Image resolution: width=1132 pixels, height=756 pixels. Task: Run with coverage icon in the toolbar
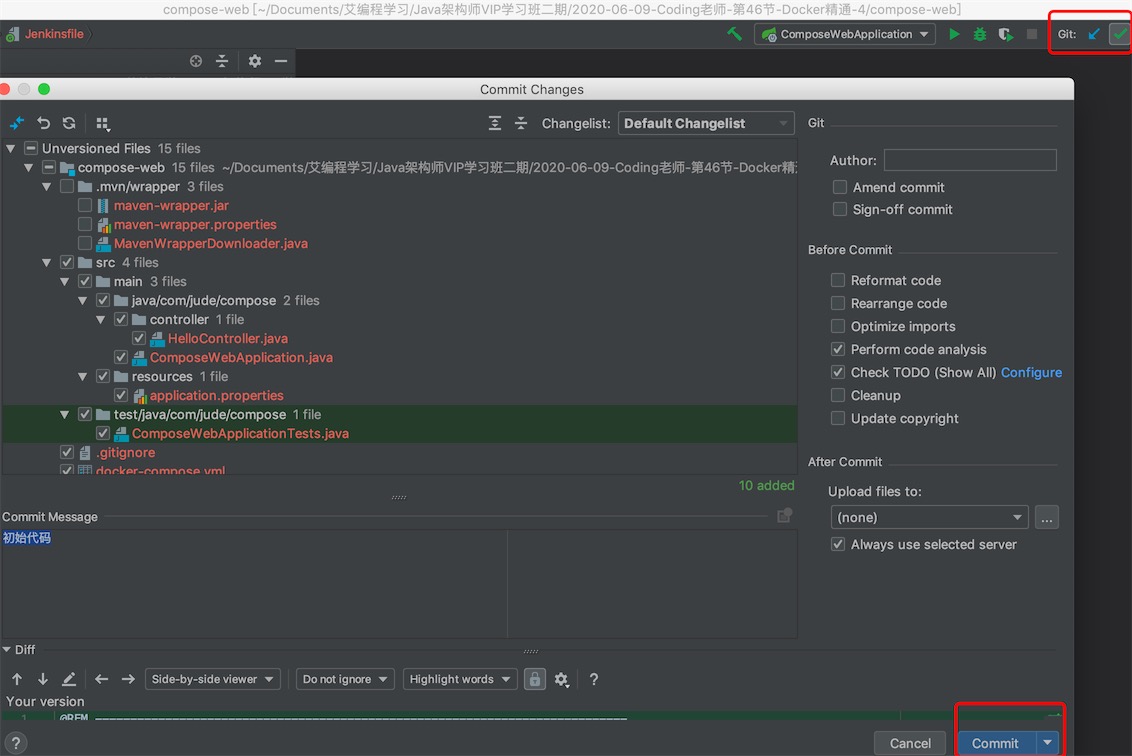(1006, 34)
